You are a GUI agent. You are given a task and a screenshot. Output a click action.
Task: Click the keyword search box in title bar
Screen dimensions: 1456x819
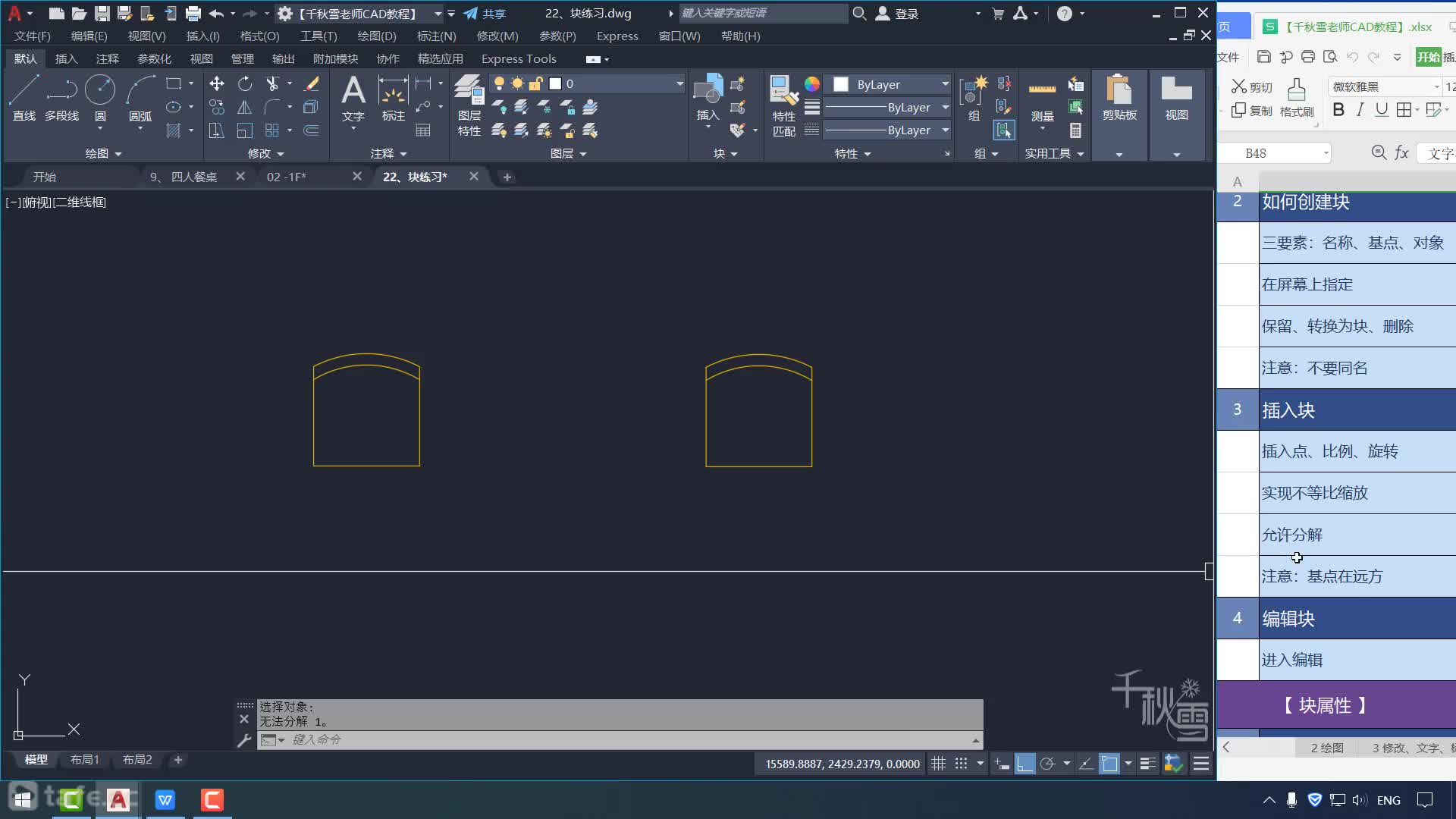click(764, 13)
